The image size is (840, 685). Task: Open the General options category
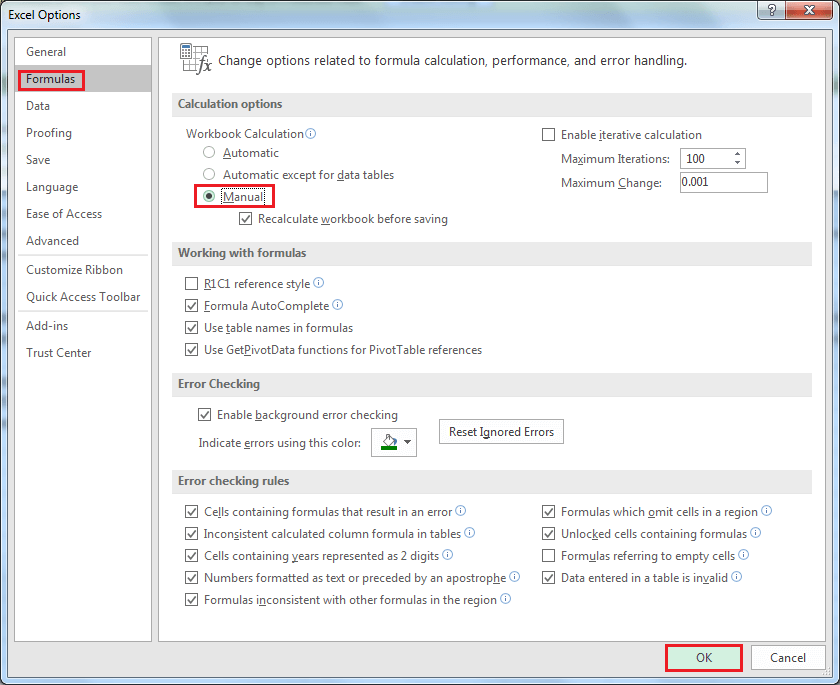pyautogui.click(x=83, y=52)
